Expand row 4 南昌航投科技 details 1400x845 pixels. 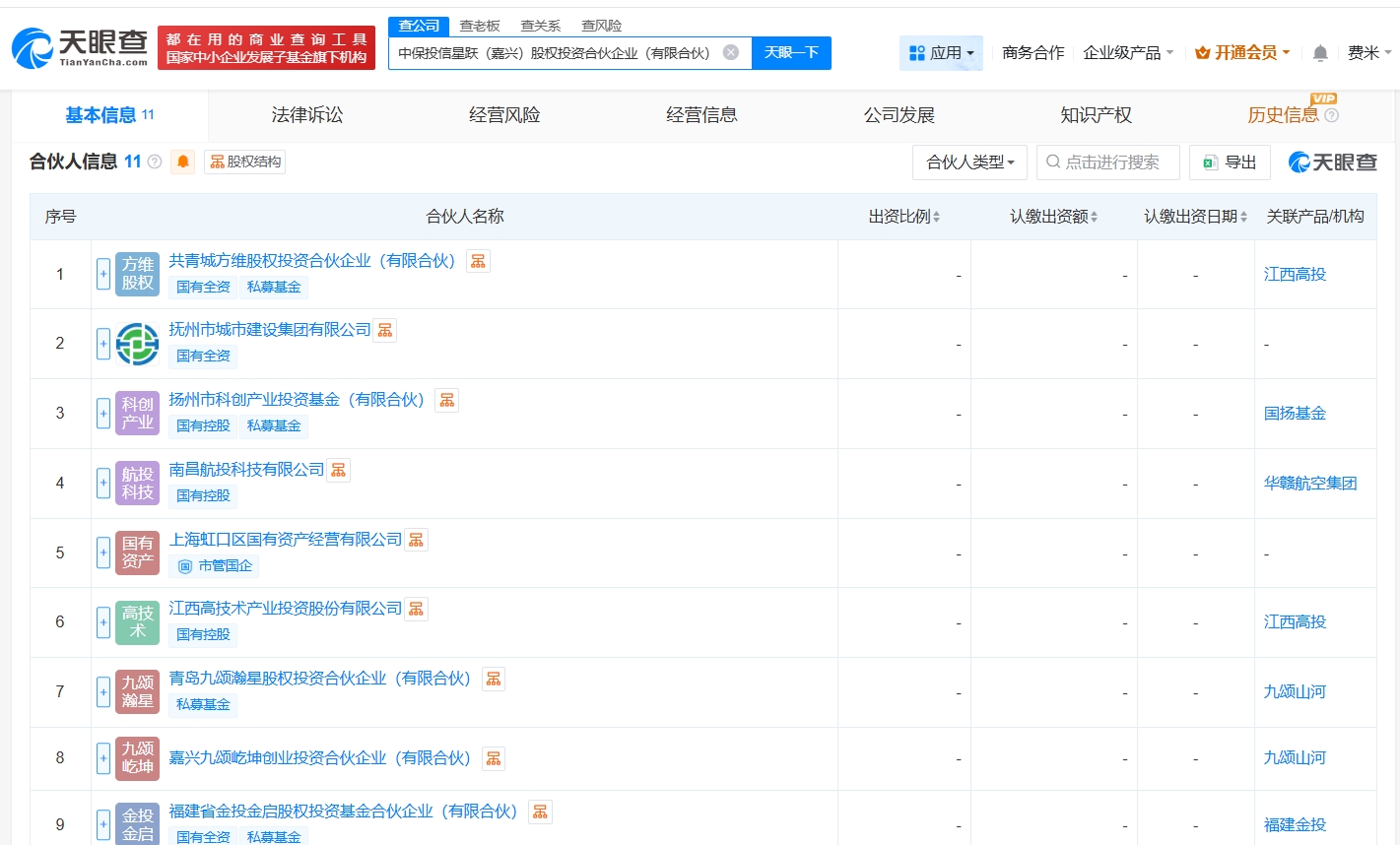[103, 484]
